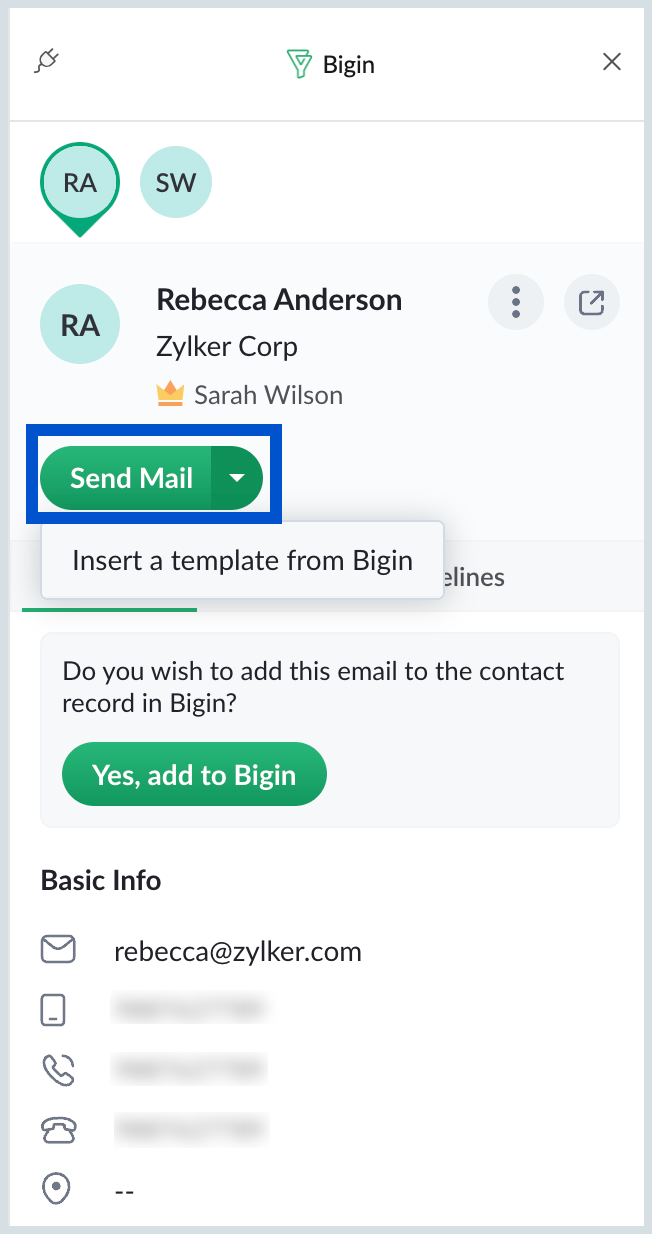Click the mobile phone icon

click(54, 1010)
